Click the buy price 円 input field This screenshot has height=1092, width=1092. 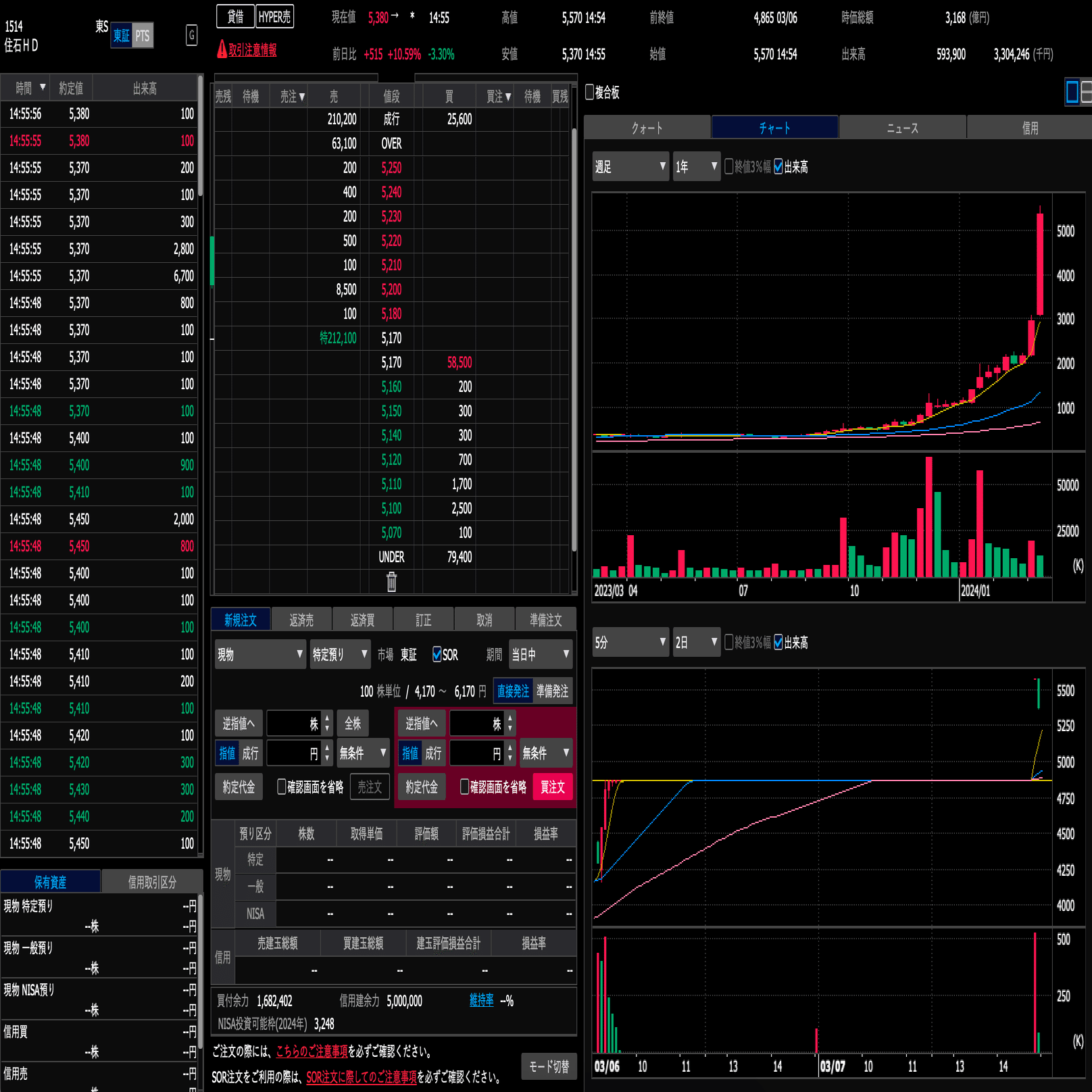click(x=477, y=753)
